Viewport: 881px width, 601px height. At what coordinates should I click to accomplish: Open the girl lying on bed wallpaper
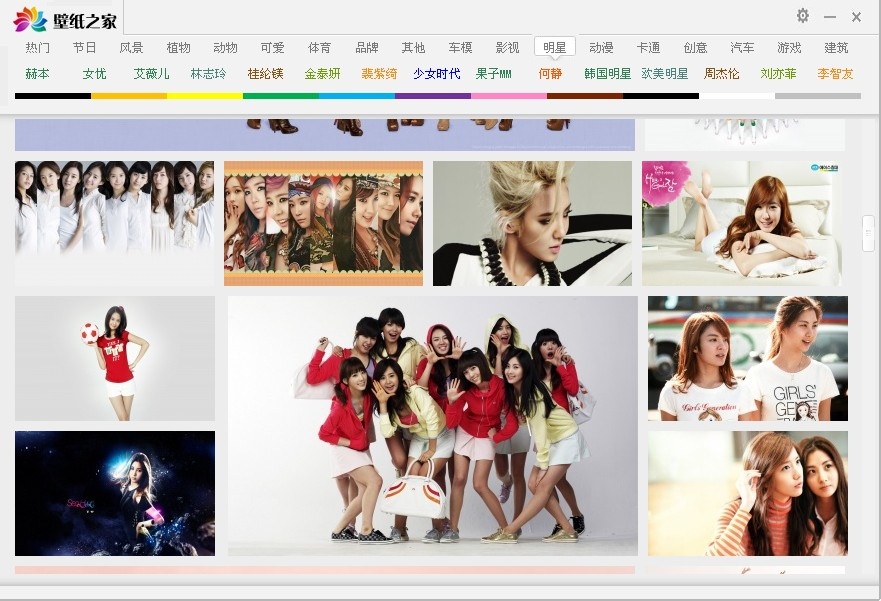(742, 224)
